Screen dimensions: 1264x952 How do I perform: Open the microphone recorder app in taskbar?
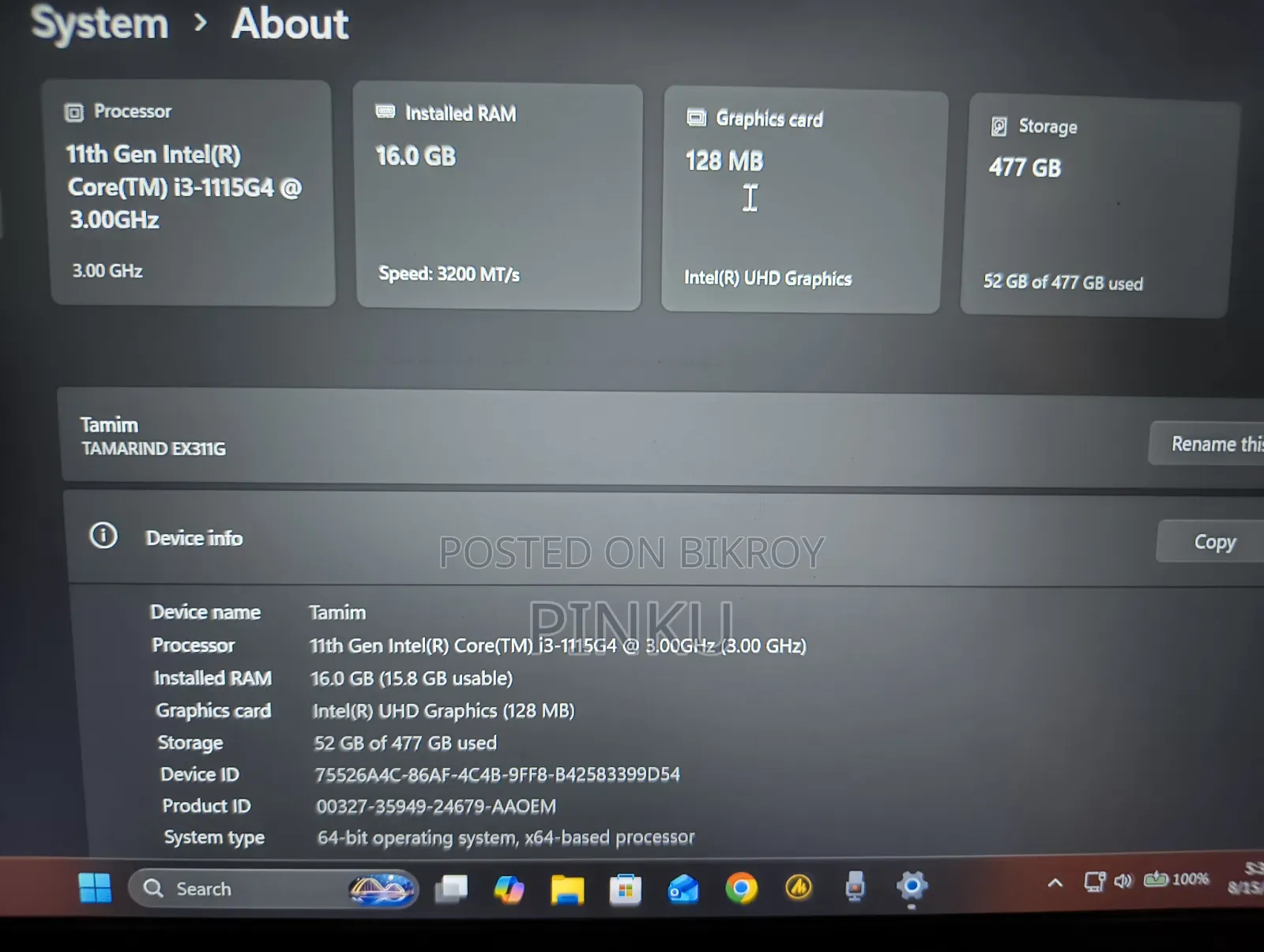(x=855, y=886)
